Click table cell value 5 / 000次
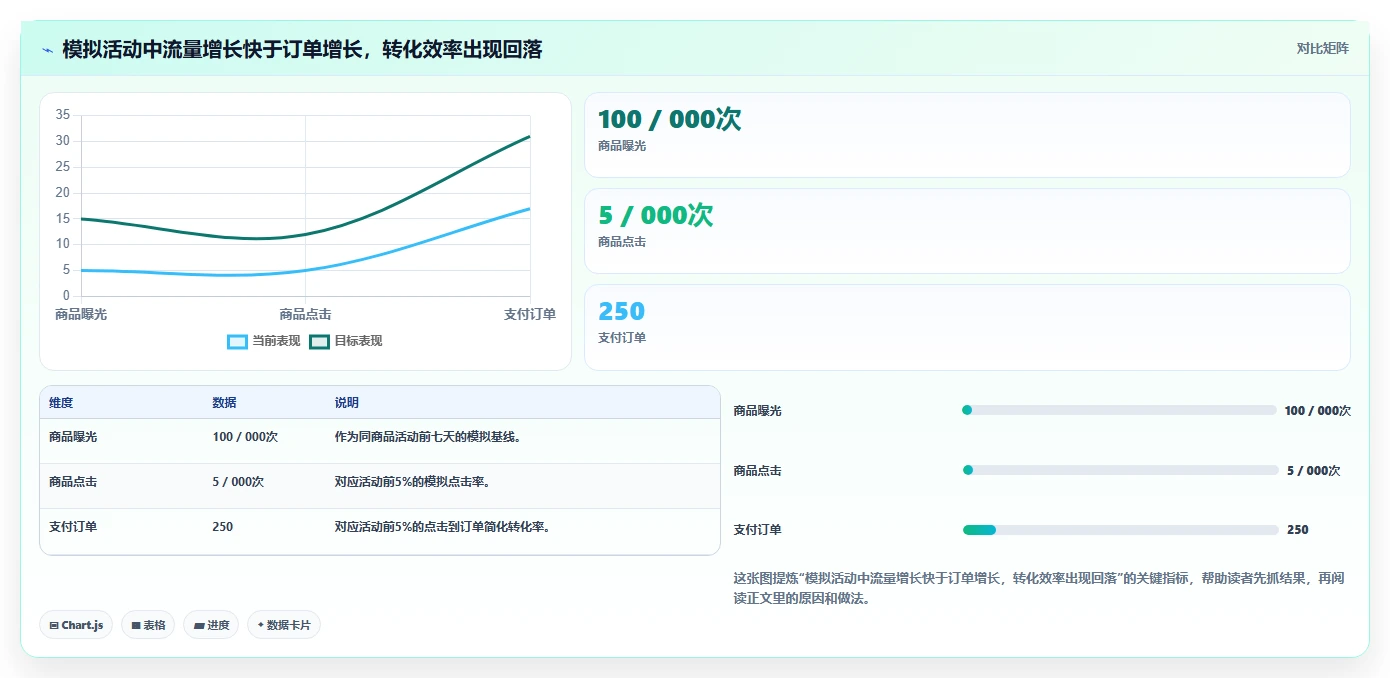 [x=238, y=482]
